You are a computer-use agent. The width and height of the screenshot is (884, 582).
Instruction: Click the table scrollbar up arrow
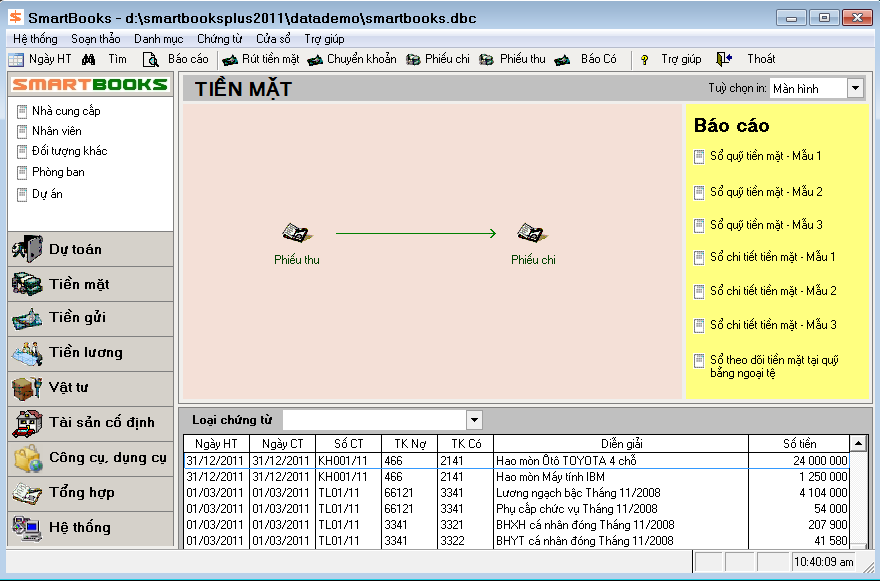[x=858, y=443]
